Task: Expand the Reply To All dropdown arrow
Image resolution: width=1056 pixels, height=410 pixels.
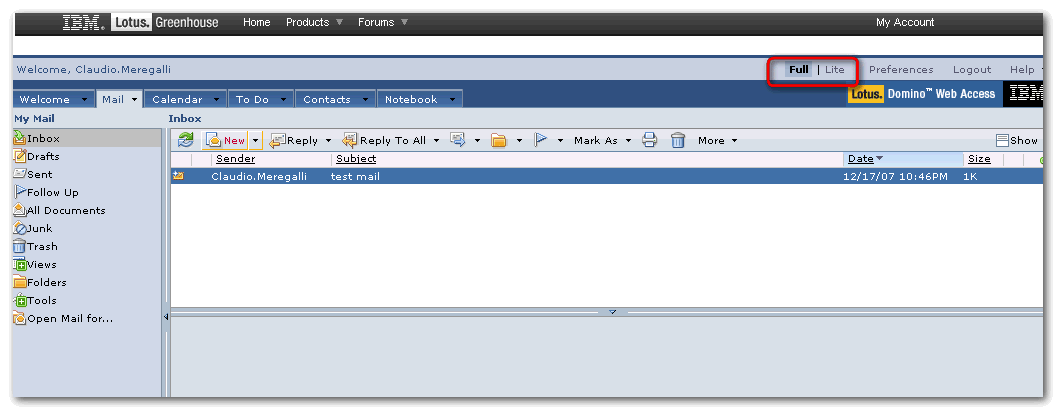Action: 436,141
